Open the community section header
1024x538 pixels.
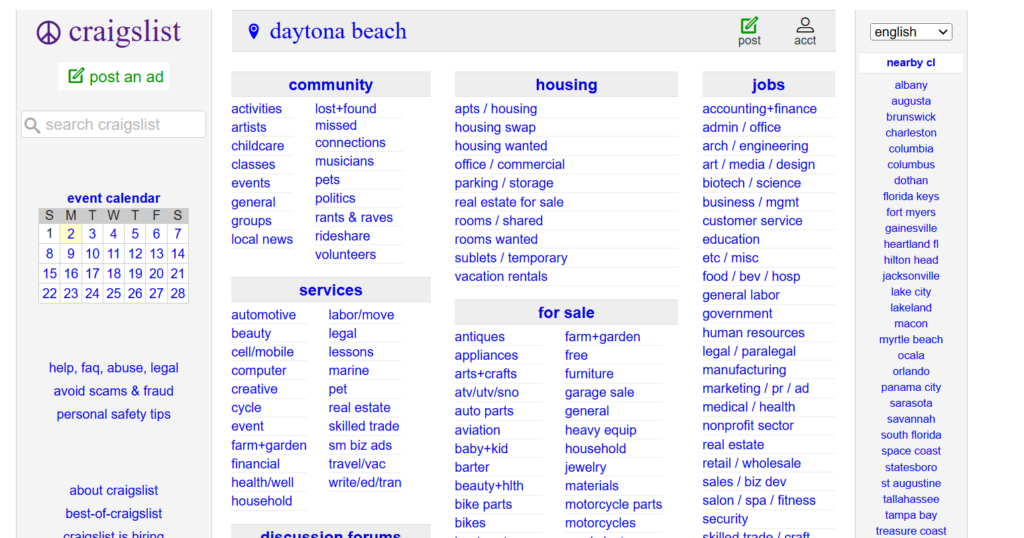[330, 85]
